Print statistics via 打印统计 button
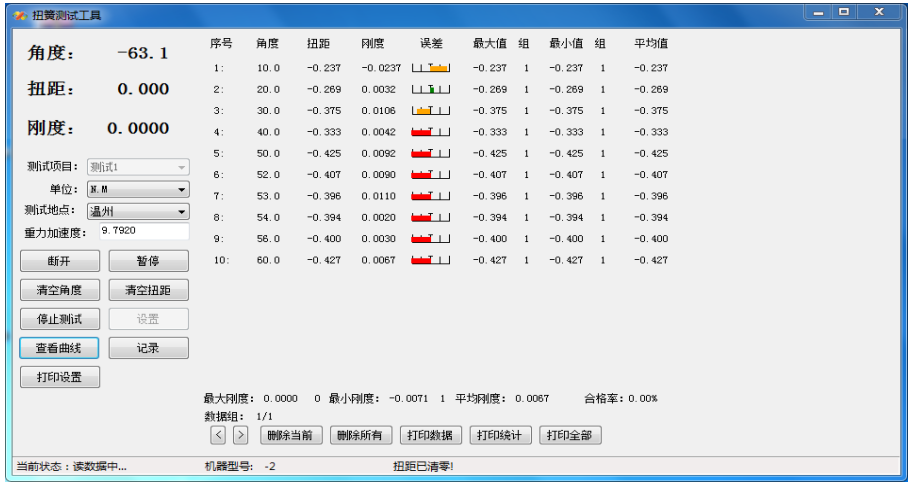This screenshot has width=914, height=486. pos(500,435)
